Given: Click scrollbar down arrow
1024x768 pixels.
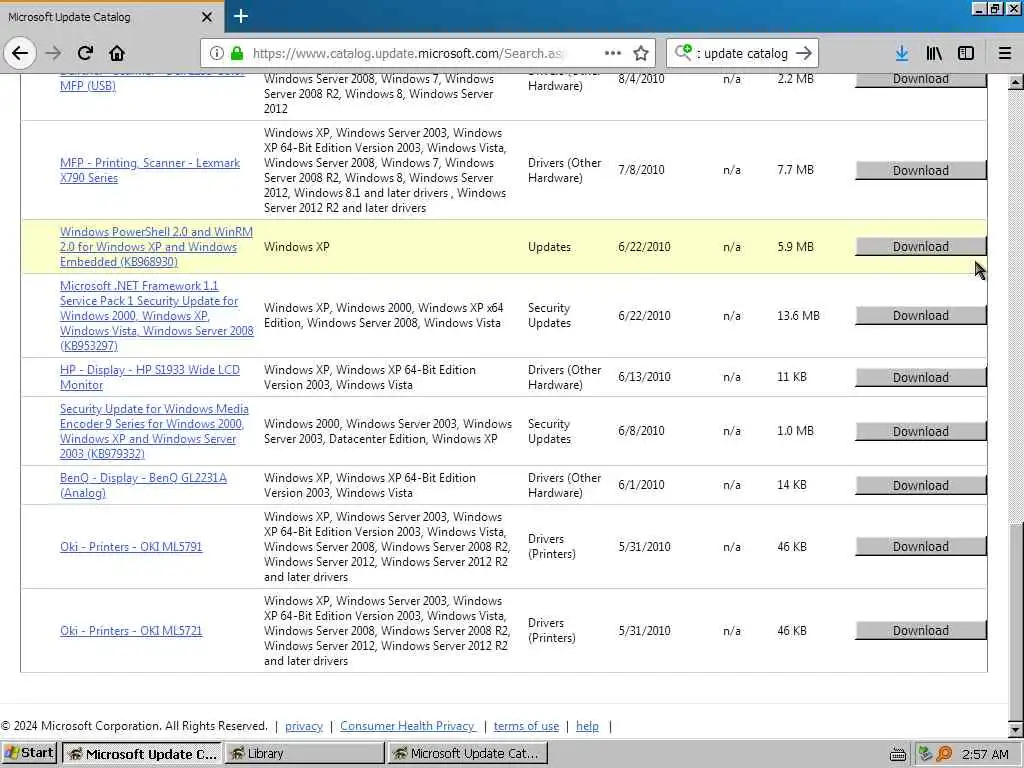Looking at the screenshot, I should (1016, 729).
